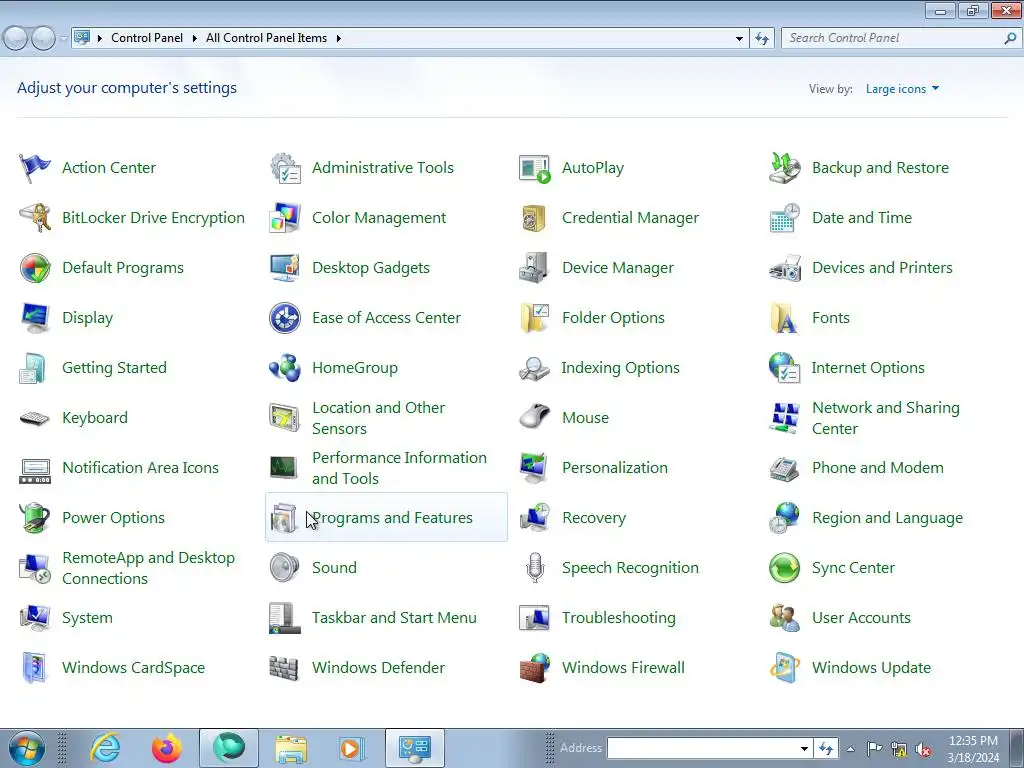Open the Windows Firewall brick wall icon
Screen dimensions: 1024x768
pos(535,667)
